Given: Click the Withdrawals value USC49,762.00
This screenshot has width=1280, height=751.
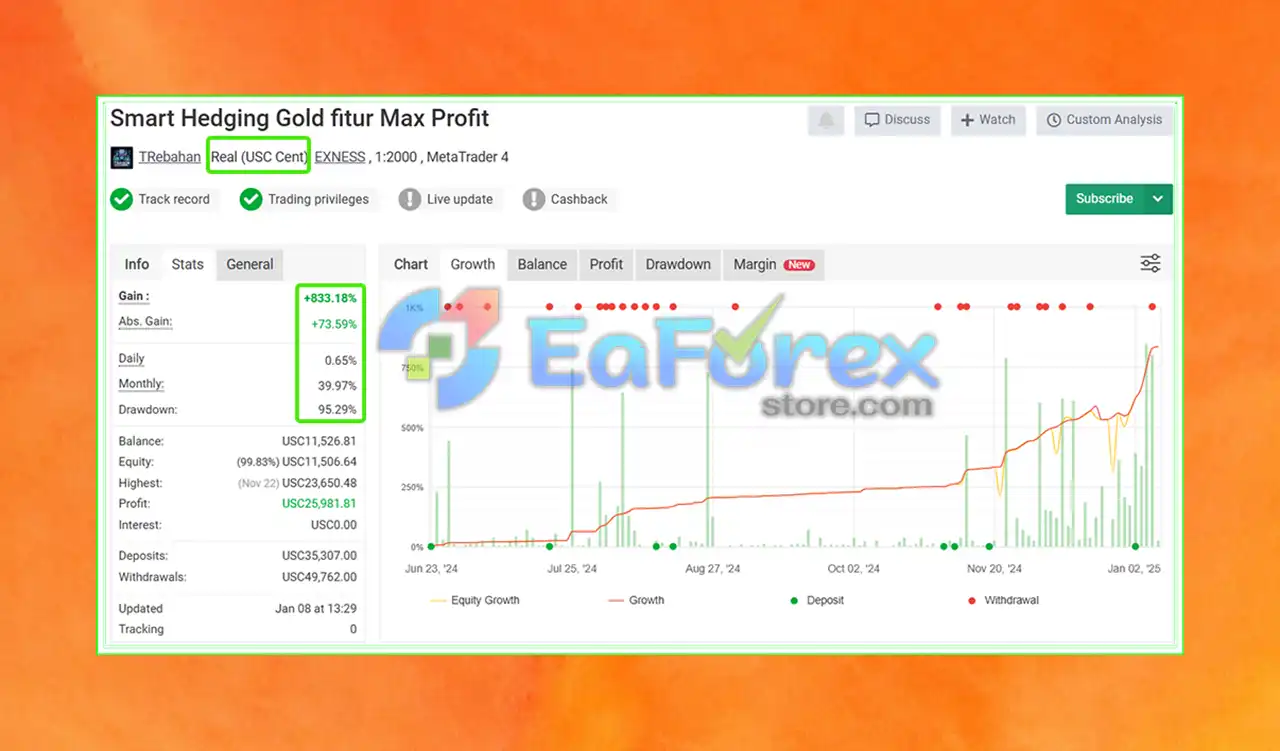Looking at the screenshot, I should tap(319, 577).
